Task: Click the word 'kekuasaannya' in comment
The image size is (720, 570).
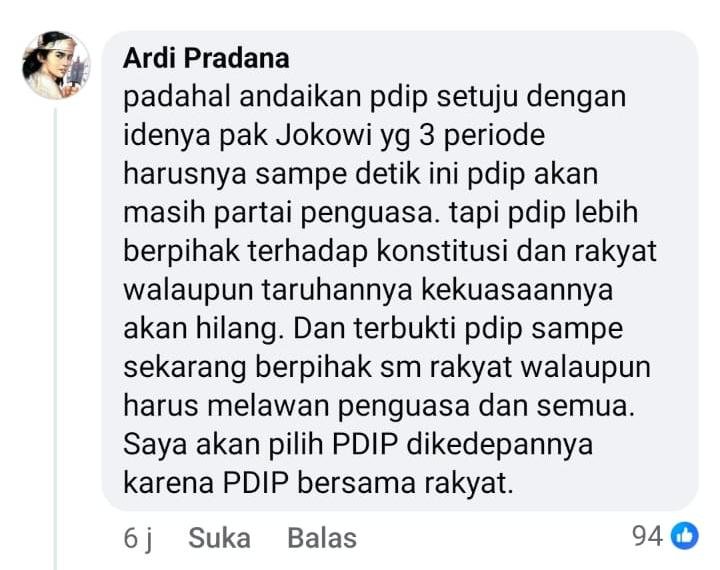Action: (517, 291)
